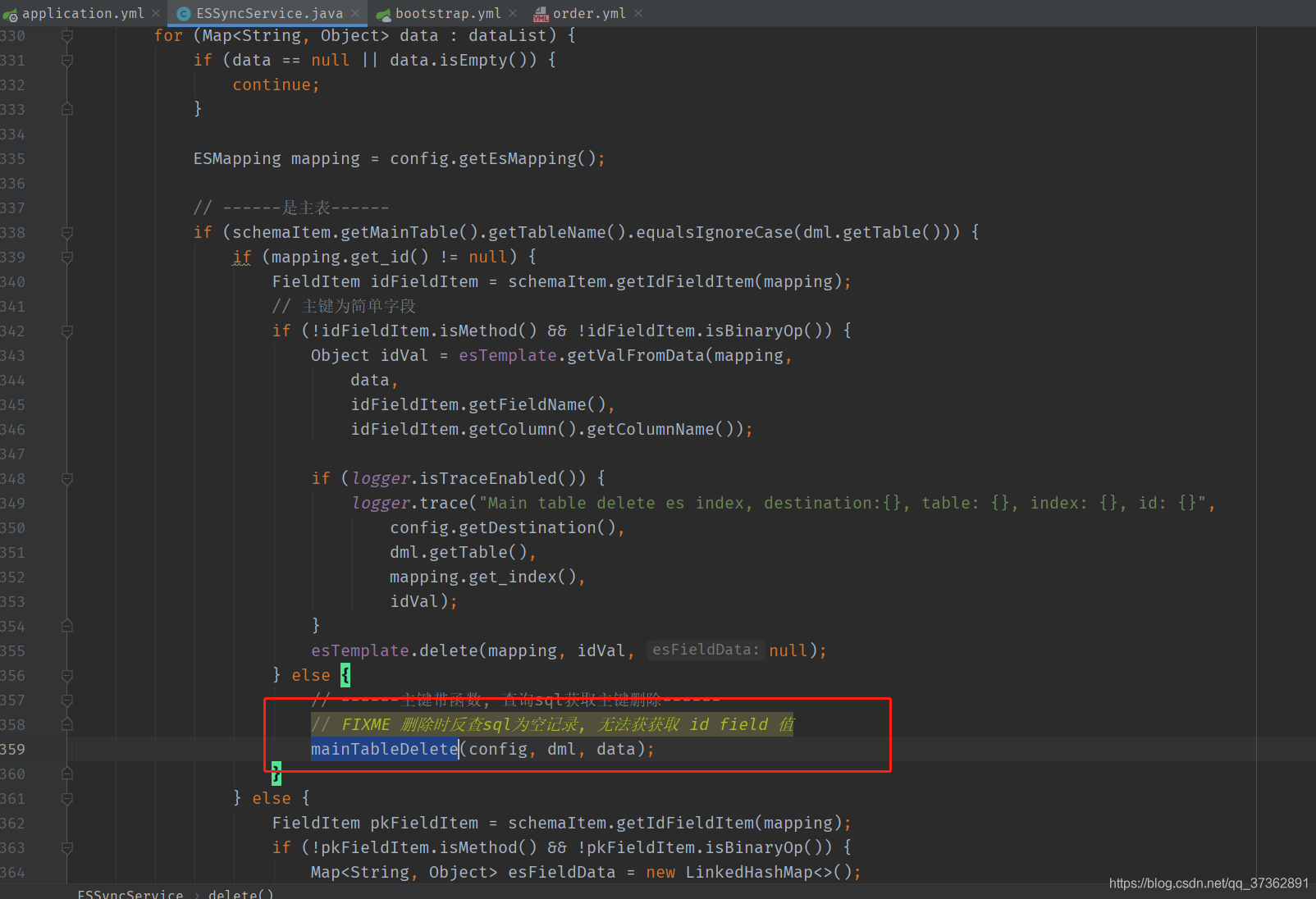Close the application.yml tab
This screenshot has height=899, width=1316.
(x=156, y=13)
